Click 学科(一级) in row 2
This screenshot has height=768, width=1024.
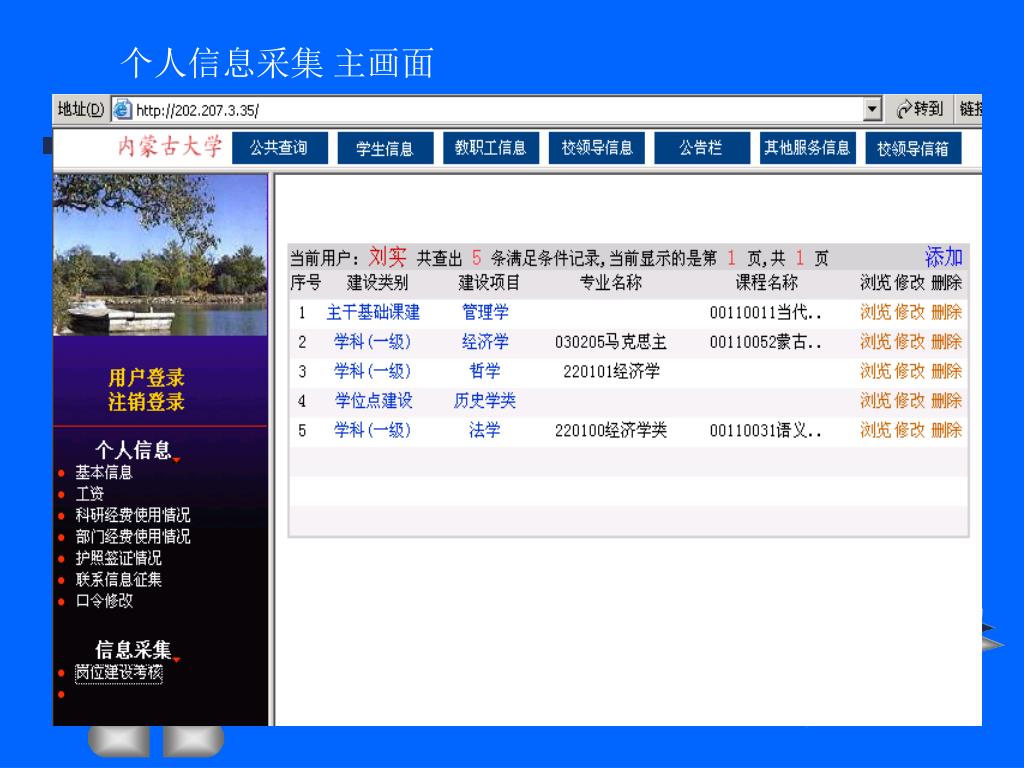372,342
